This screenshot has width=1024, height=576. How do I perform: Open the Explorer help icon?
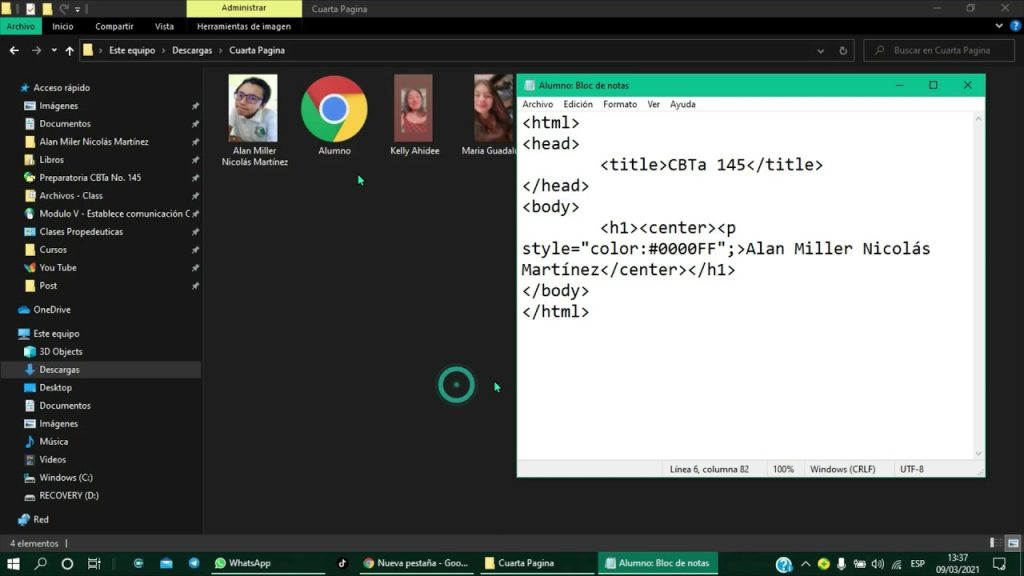1015,27
